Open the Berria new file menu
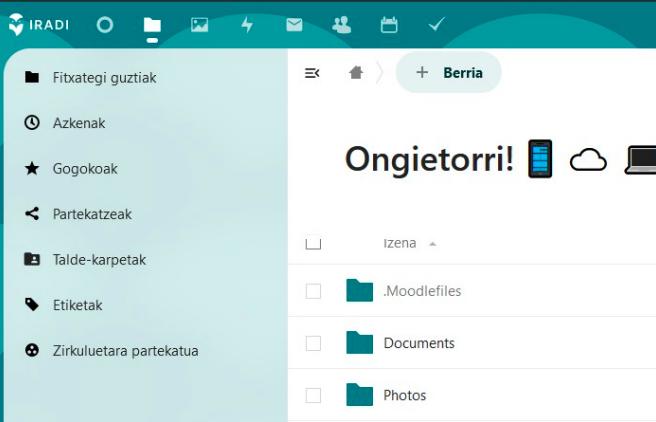Screen dimensions: 656x422 pyautogui.click(x=448, y=73)
